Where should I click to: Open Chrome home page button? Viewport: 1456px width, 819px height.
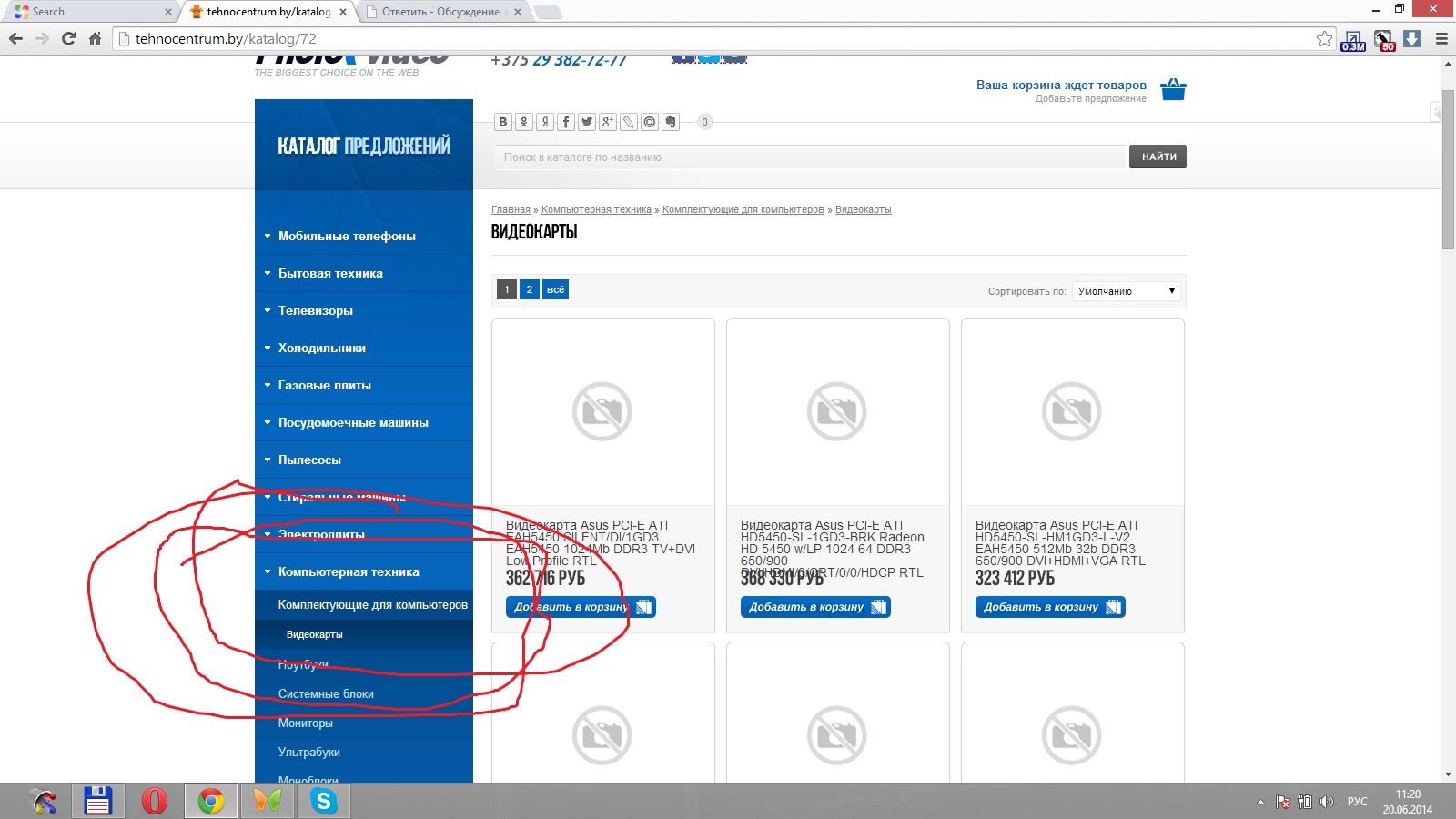point(95,38)
